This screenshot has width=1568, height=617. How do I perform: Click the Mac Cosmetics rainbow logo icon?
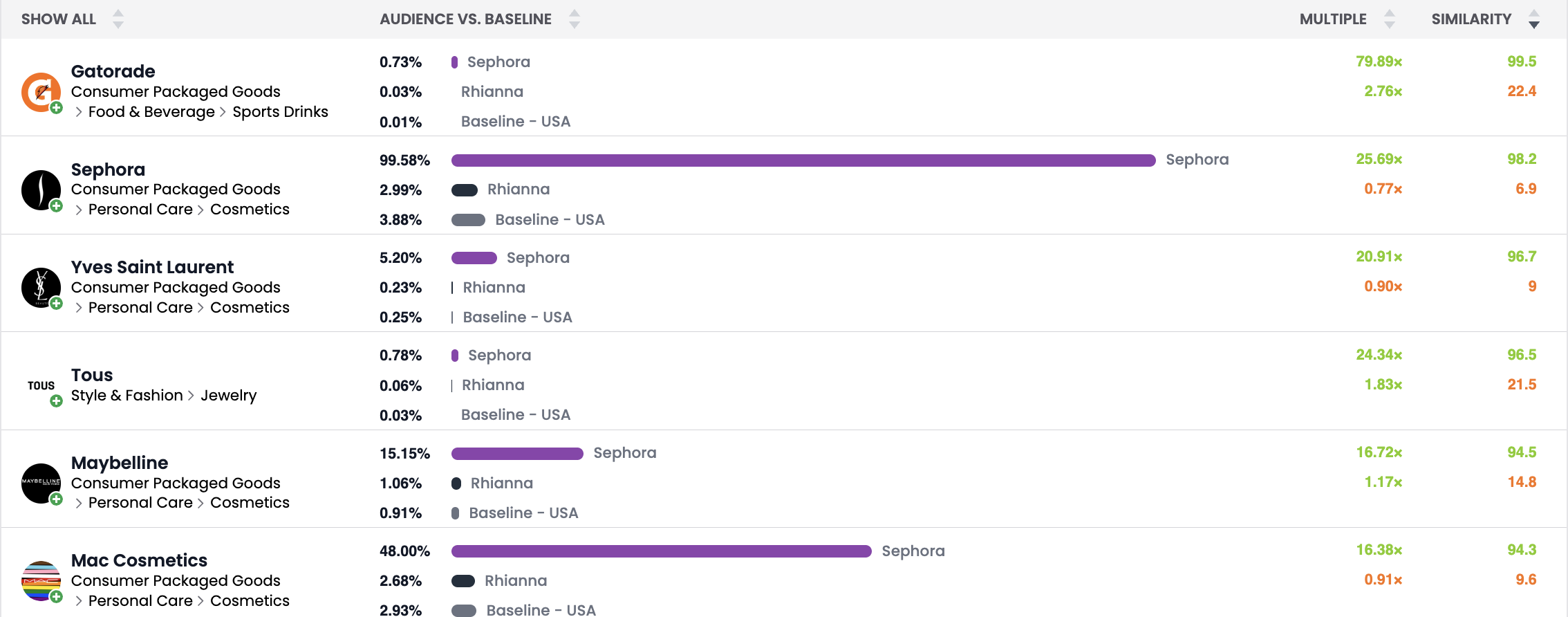[x=40, y=580]
